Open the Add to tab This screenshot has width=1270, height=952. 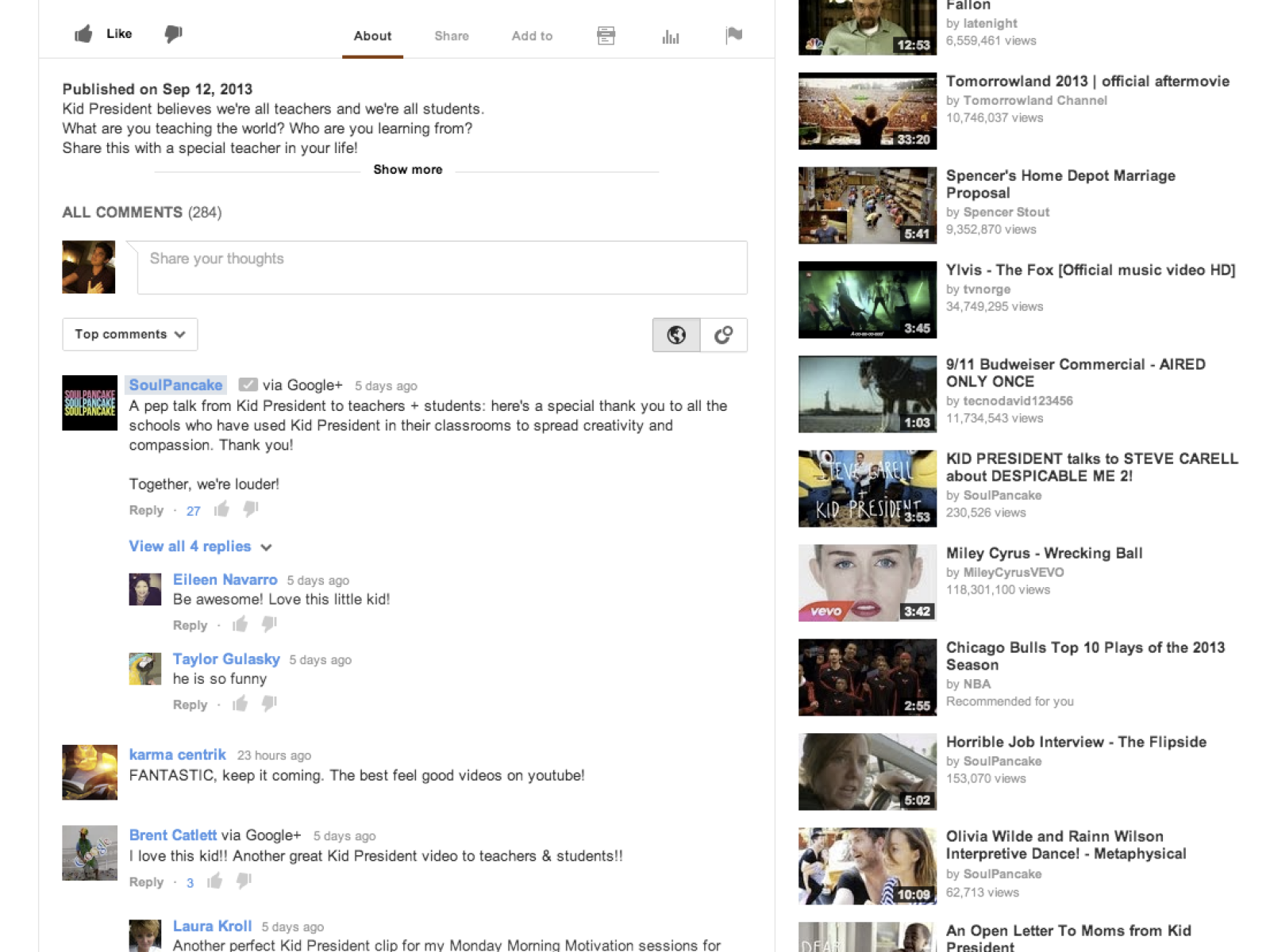click(x=532, y=36)
